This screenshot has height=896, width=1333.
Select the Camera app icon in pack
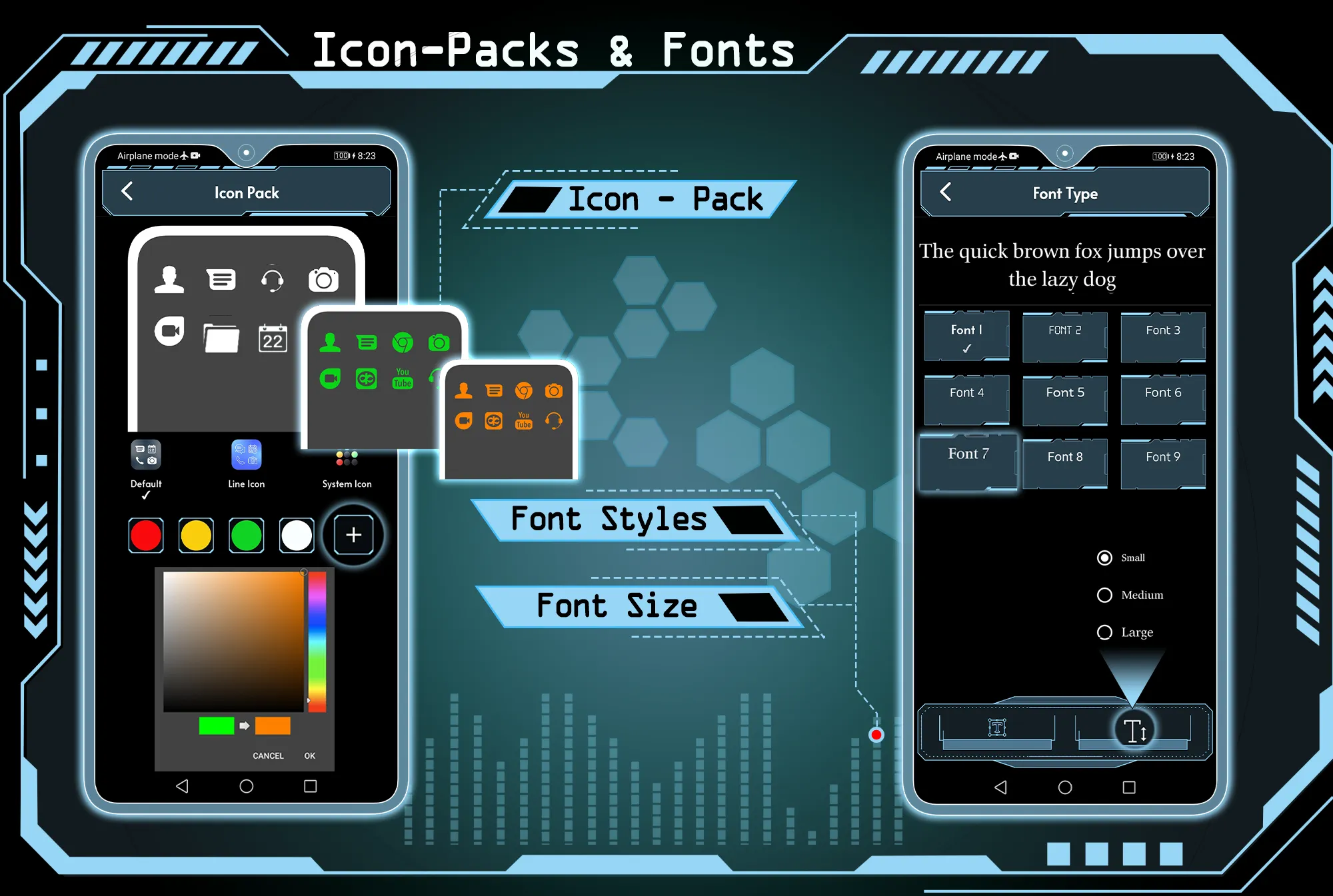click(x=324, y=278)
